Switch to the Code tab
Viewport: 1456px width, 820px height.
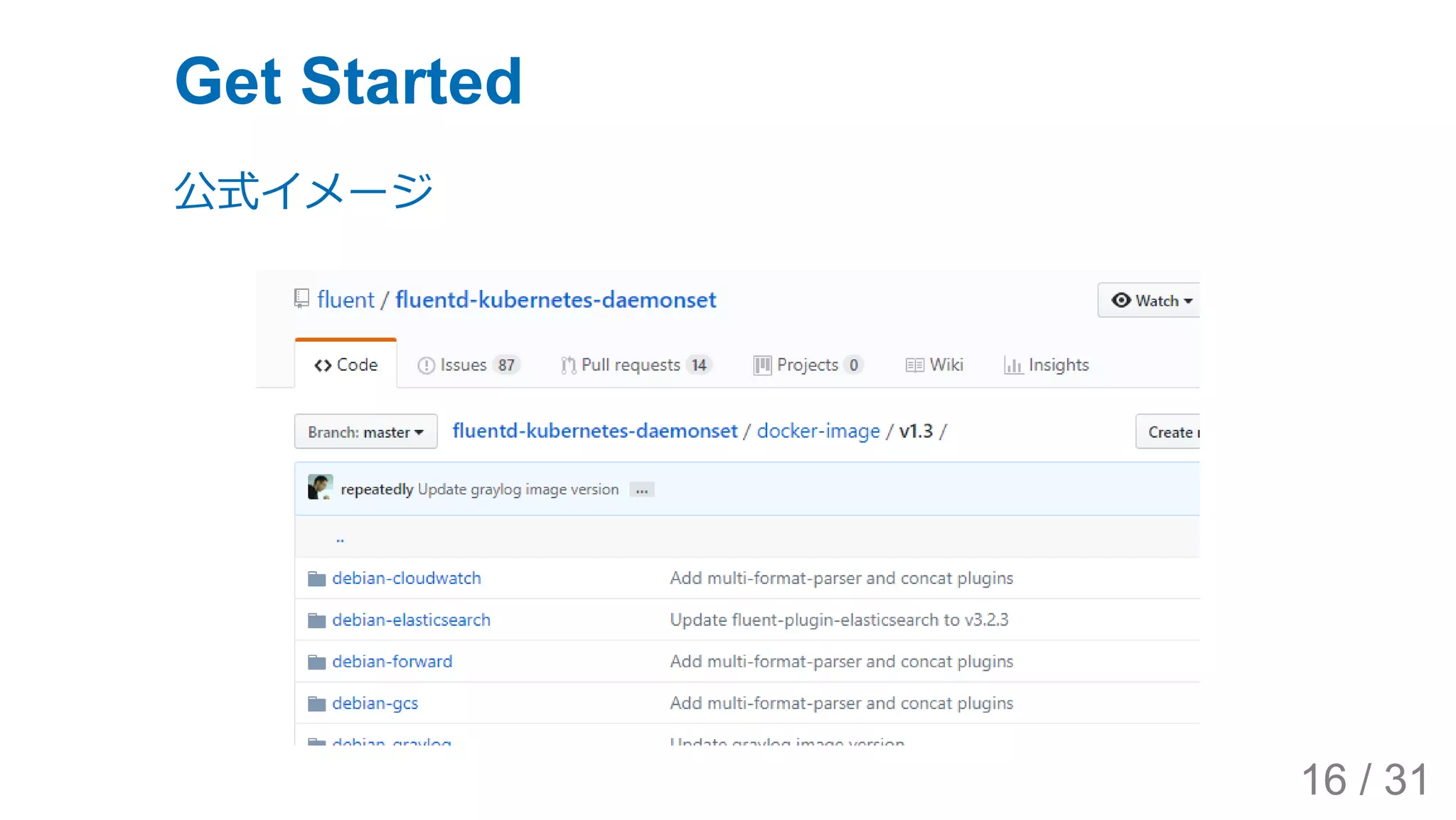[346, 365]
